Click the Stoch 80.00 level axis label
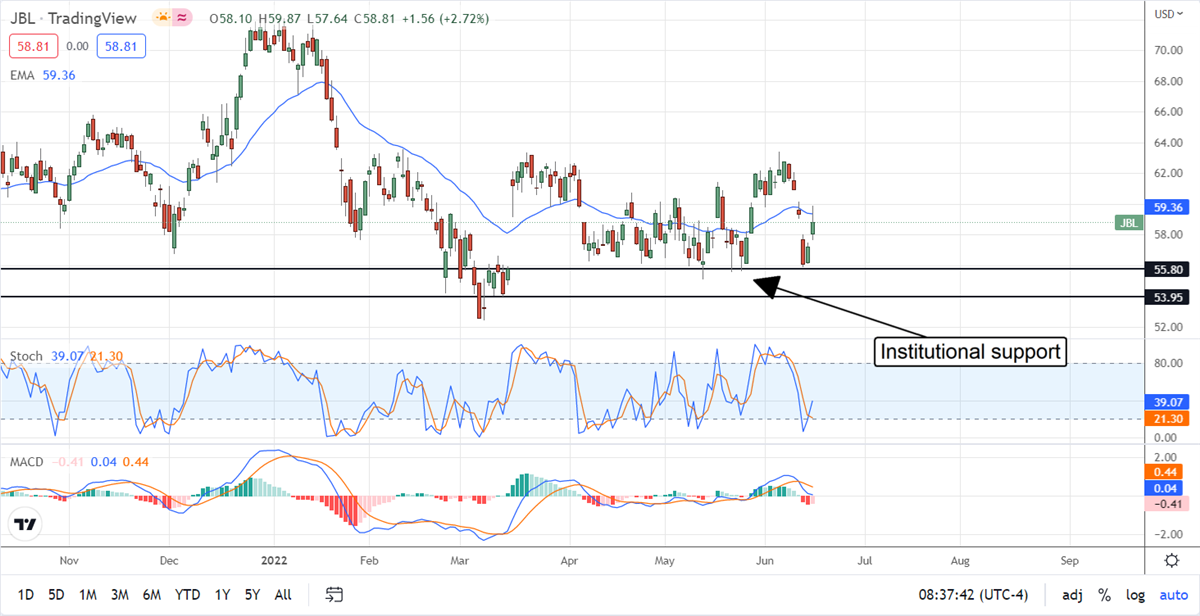 [1167, 364]
